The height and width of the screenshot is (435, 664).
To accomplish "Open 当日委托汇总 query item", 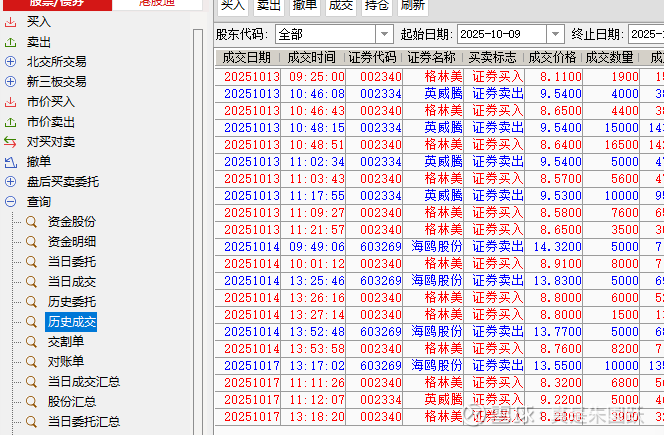I will pyautogui.click(x=84, y=421).
